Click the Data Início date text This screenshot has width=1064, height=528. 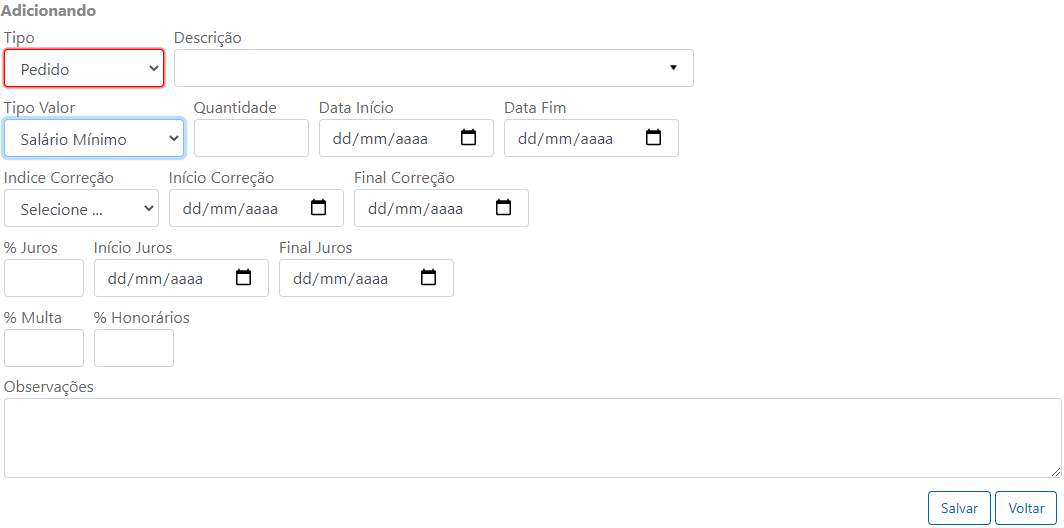tap(380, 139)
